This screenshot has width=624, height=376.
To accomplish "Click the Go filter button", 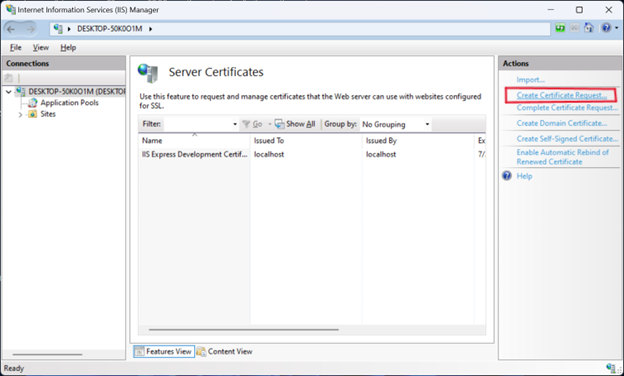I will pos(252,124).
